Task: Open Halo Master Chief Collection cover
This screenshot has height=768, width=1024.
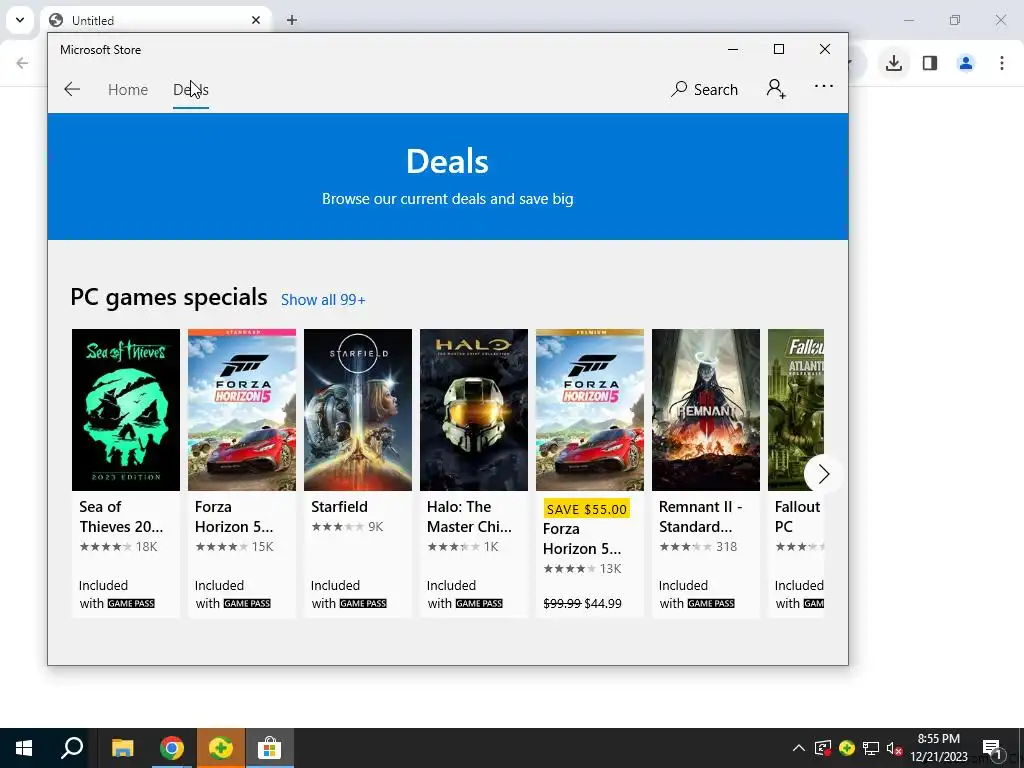Action: 473,409
